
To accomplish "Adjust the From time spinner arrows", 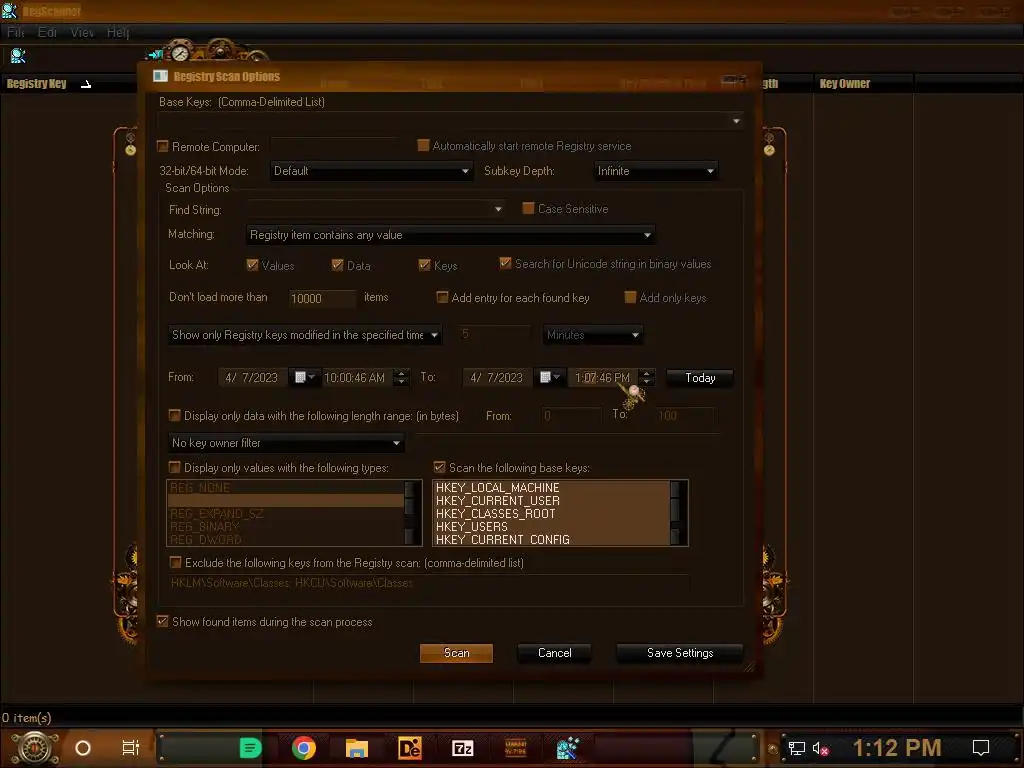I will point(402,377).
